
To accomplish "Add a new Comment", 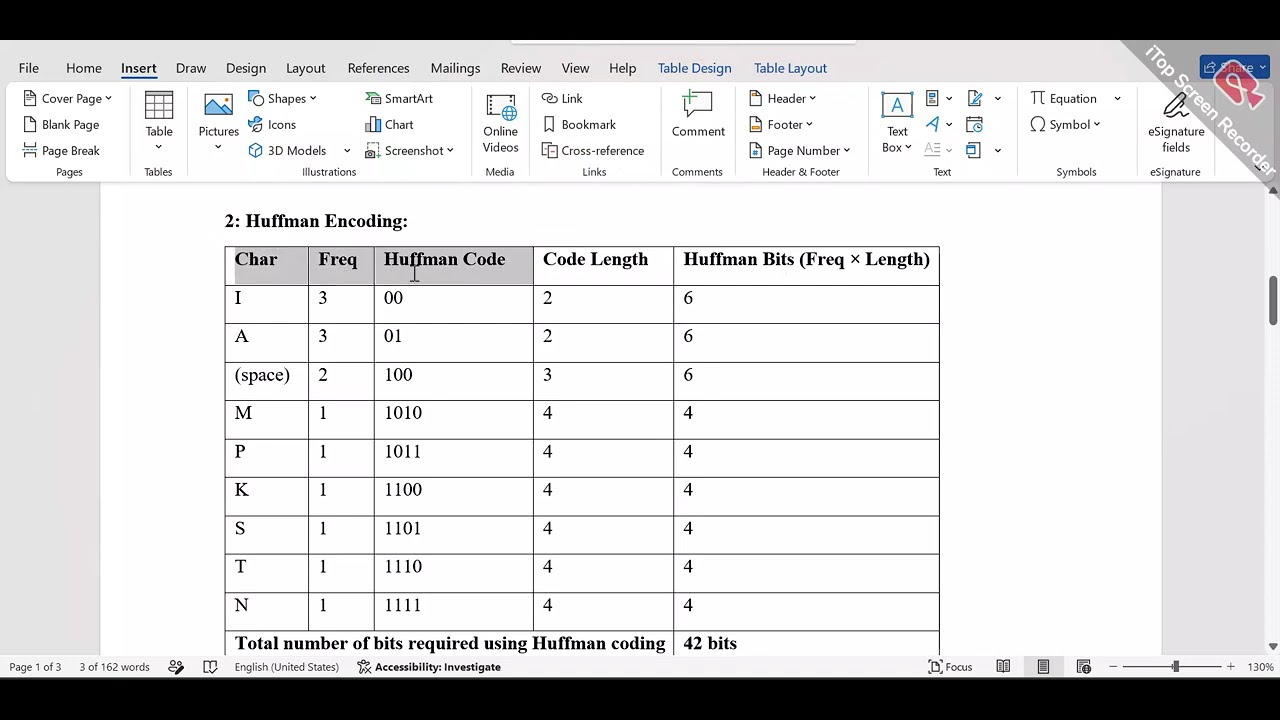I will 698,114.
